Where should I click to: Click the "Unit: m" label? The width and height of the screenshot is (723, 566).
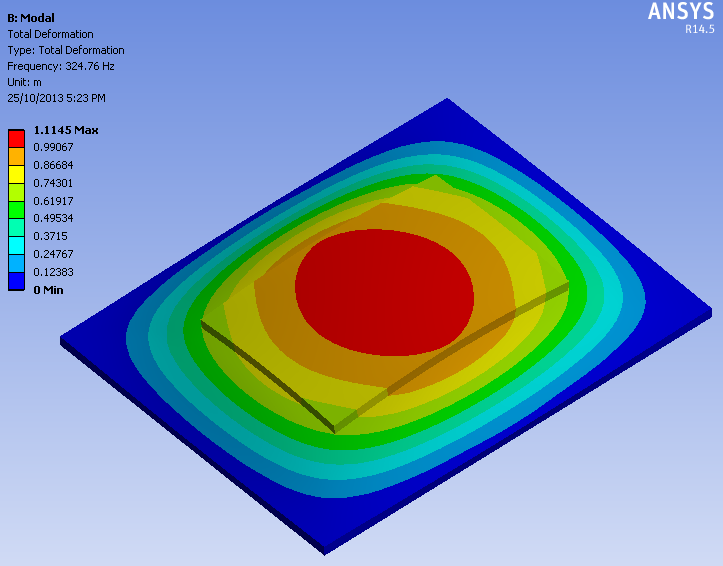tap(25, 82)
